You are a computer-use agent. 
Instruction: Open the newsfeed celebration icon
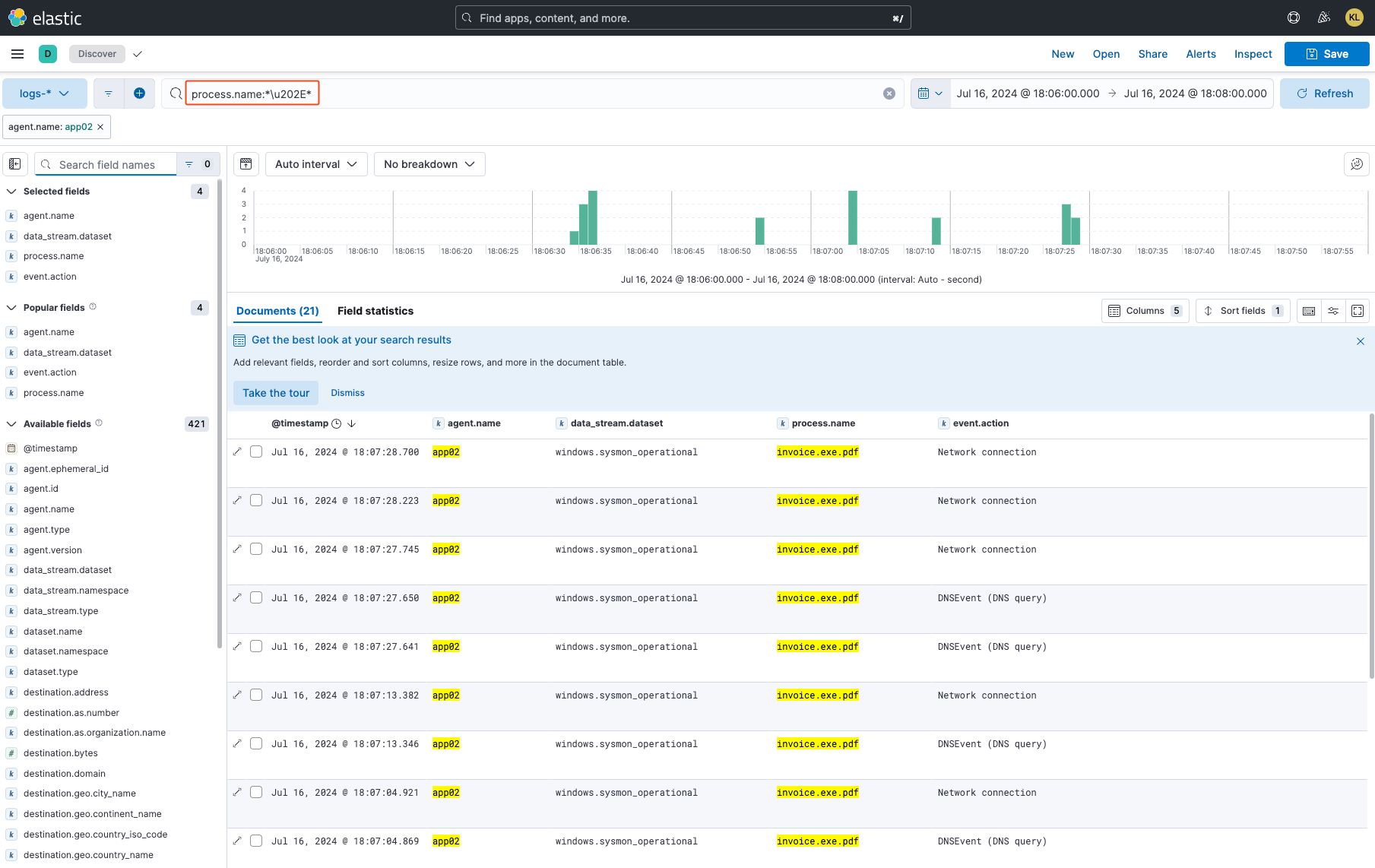click(1324, 17)
